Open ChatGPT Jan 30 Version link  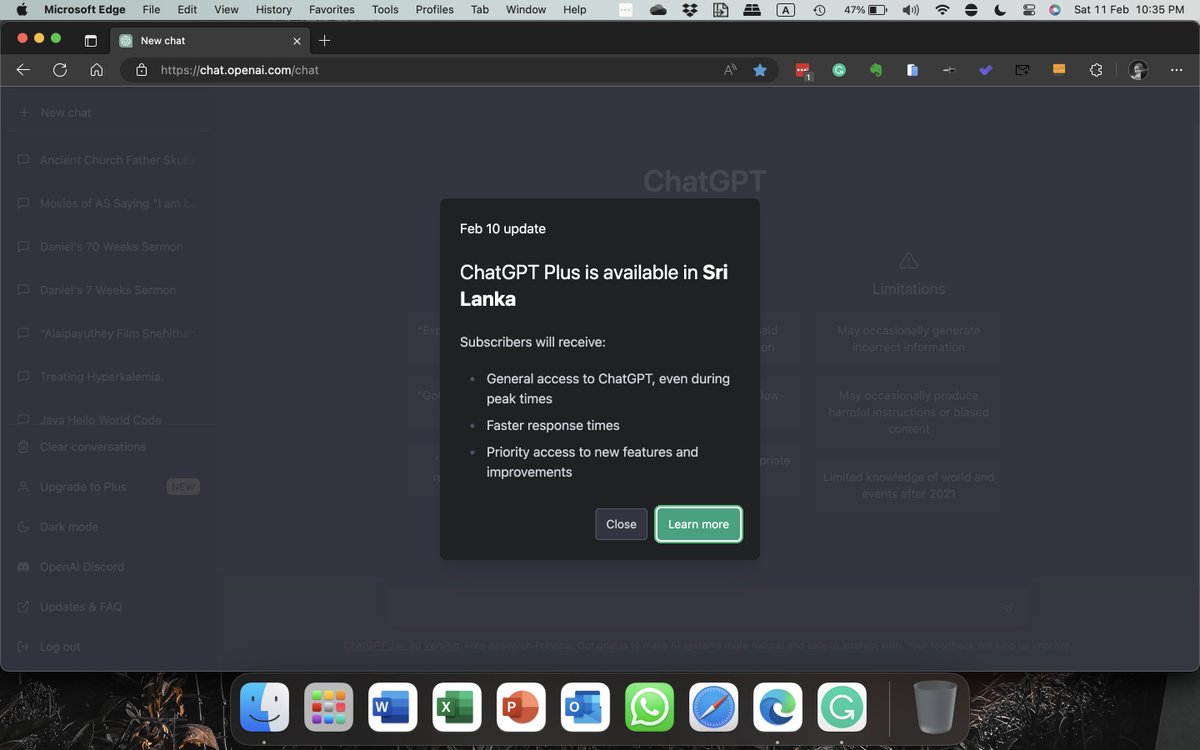tap(401, 646)
